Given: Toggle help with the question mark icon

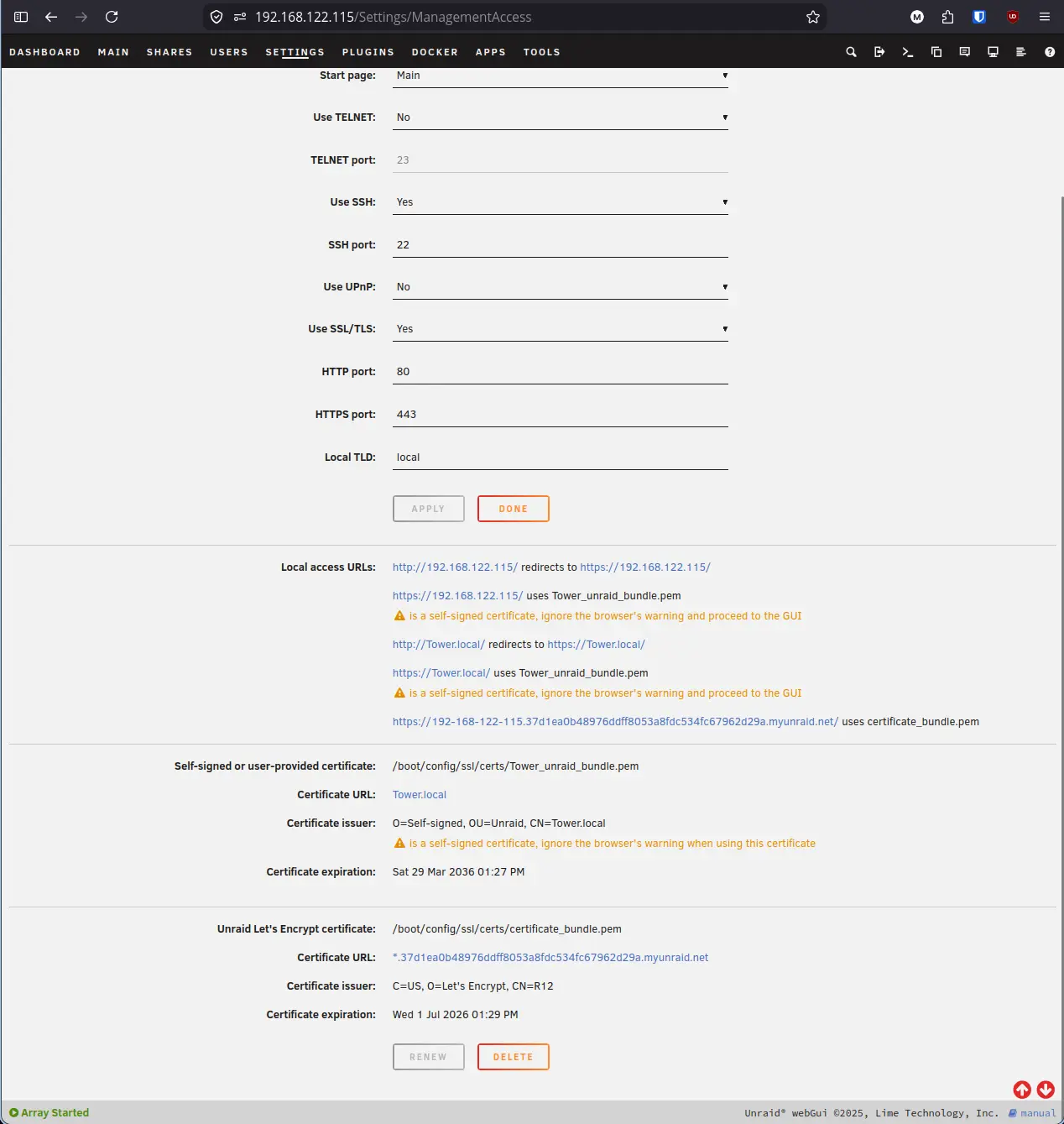Looking at the screenshot, I should (1050, 52).
